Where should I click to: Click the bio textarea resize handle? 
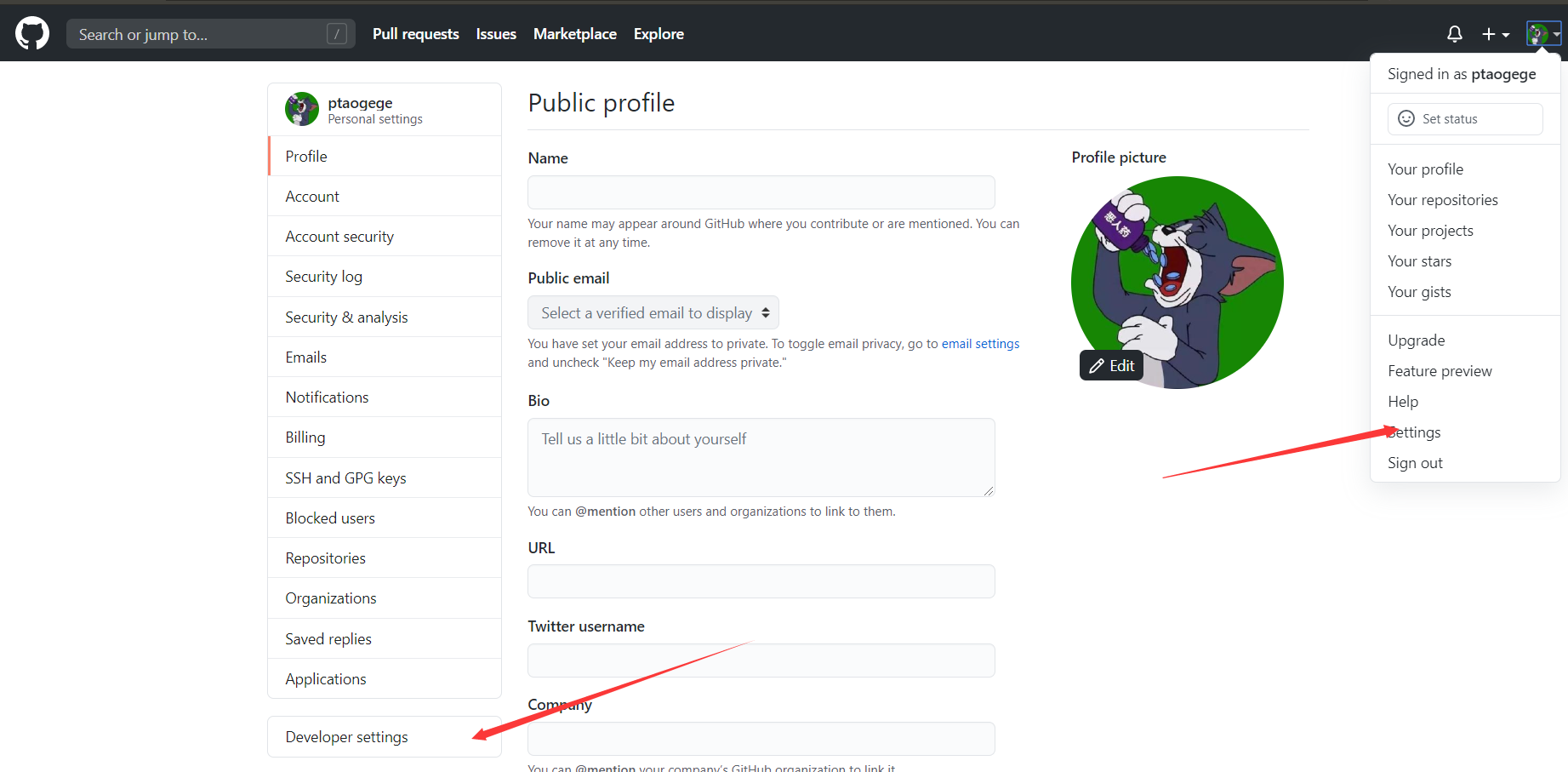[989, 490]
